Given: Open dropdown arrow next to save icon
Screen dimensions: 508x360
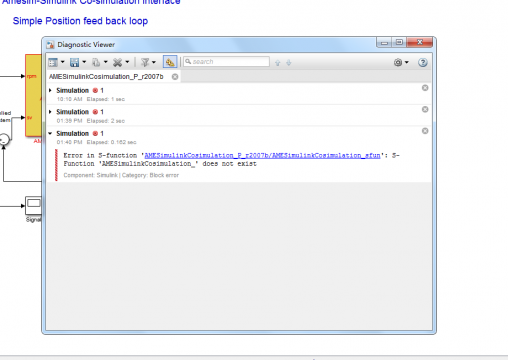Looking at the screenshot, I should click(84, 62).
